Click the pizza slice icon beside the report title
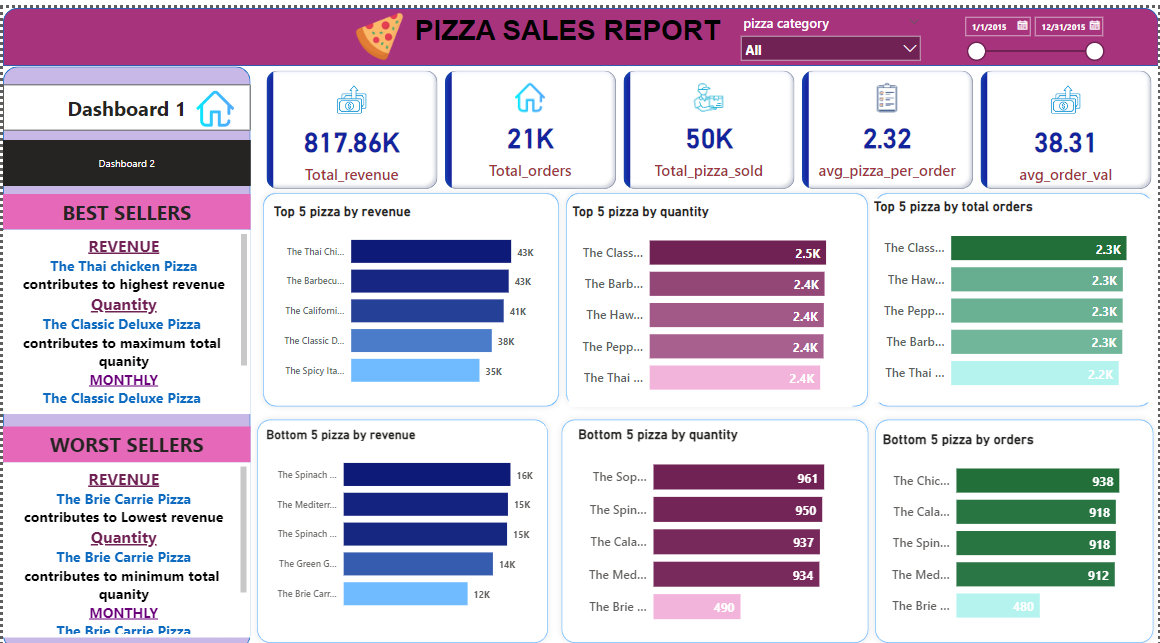This screenshot has width=1160, height=643. pyautogui.click(x=378, y=30)
